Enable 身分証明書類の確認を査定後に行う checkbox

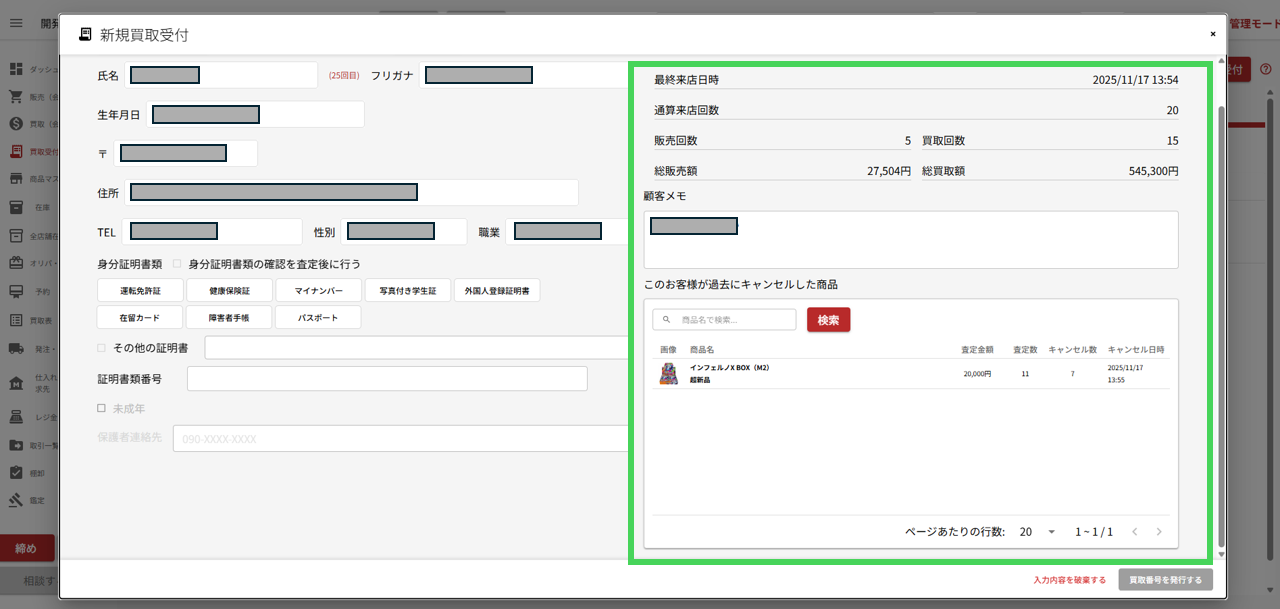point(178,264)
